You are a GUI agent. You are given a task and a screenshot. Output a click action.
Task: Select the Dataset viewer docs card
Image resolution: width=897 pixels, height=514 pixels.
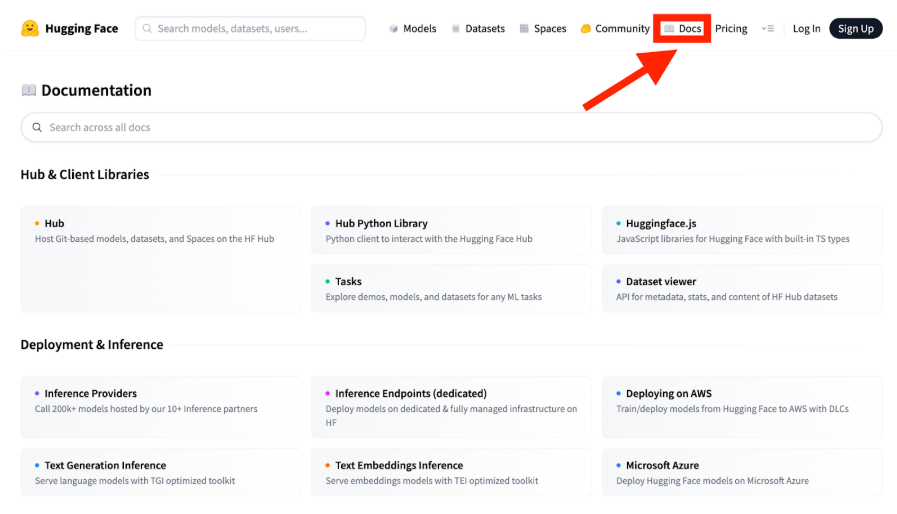pos(741,289)
